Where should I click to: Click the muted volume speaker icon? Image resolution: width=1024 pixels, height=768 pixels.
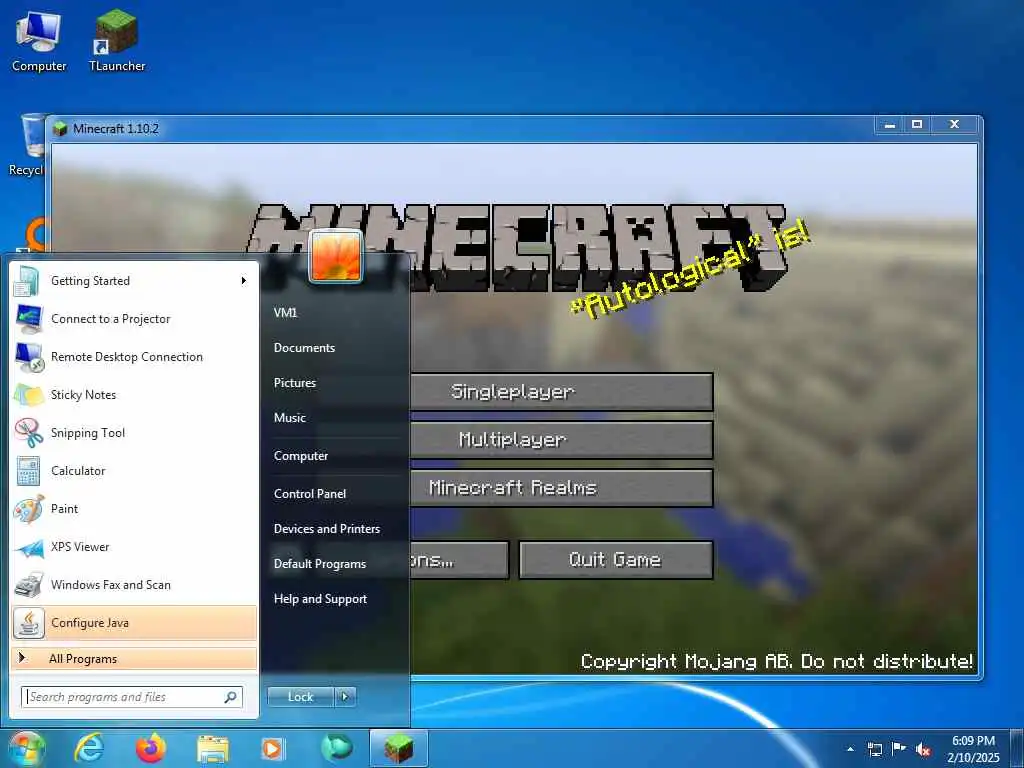click(x=923, y=750)
